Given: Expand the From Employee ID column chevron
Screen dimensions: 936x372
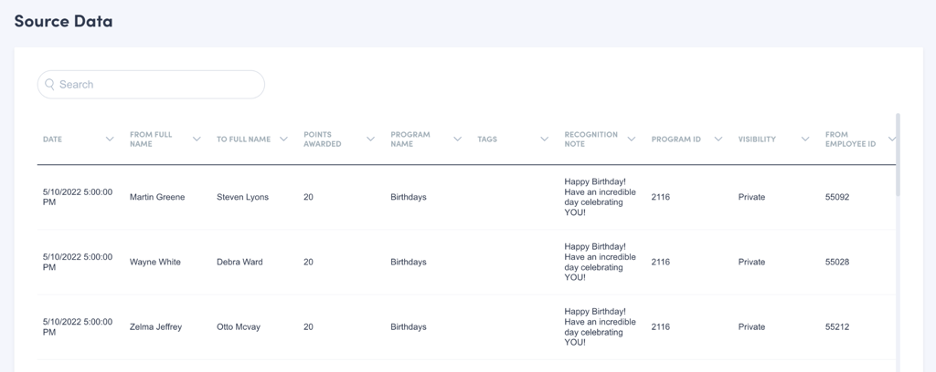Looking at the screenshot, I should click(892, 139).
